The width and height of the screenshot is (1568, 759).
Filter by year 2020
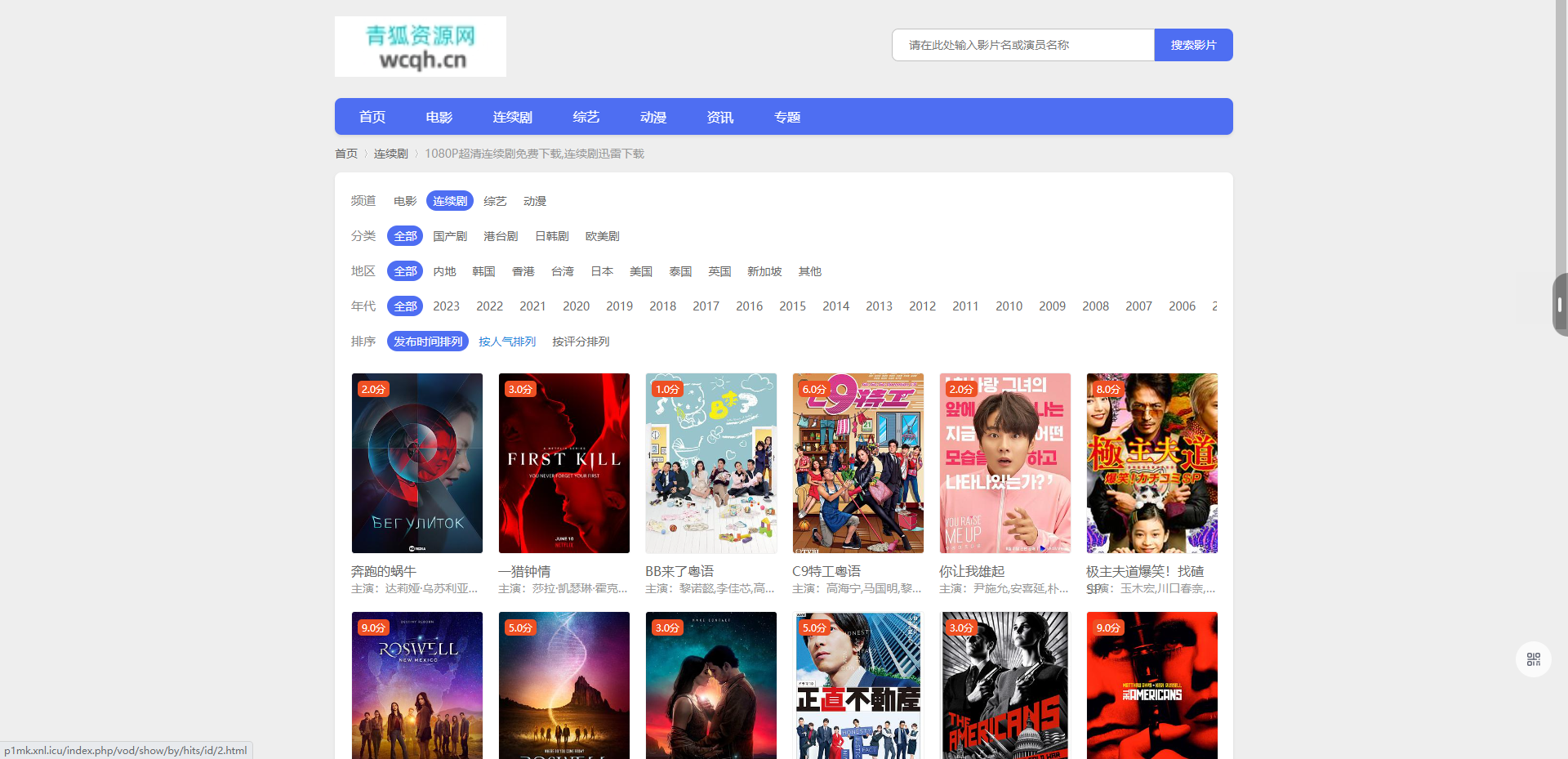pos(576,306)
